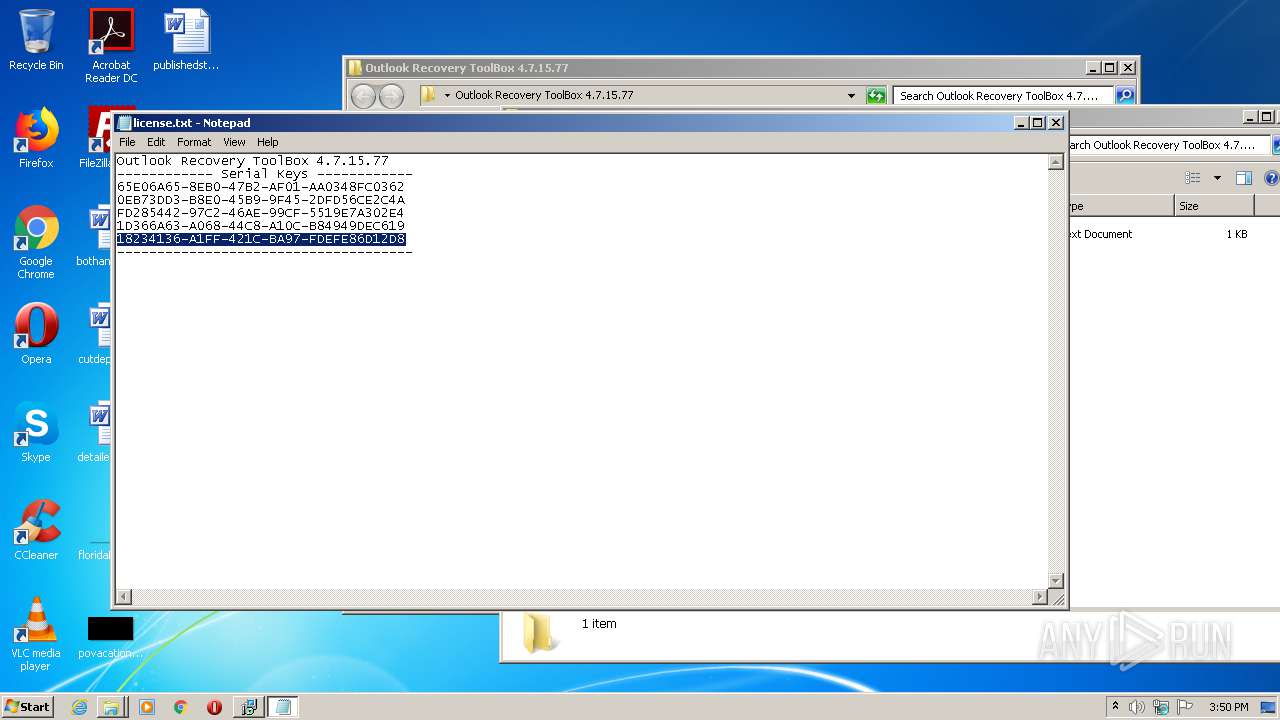Open the Action Center flag icon
1280x720 pixels.
click(1186, 707)
